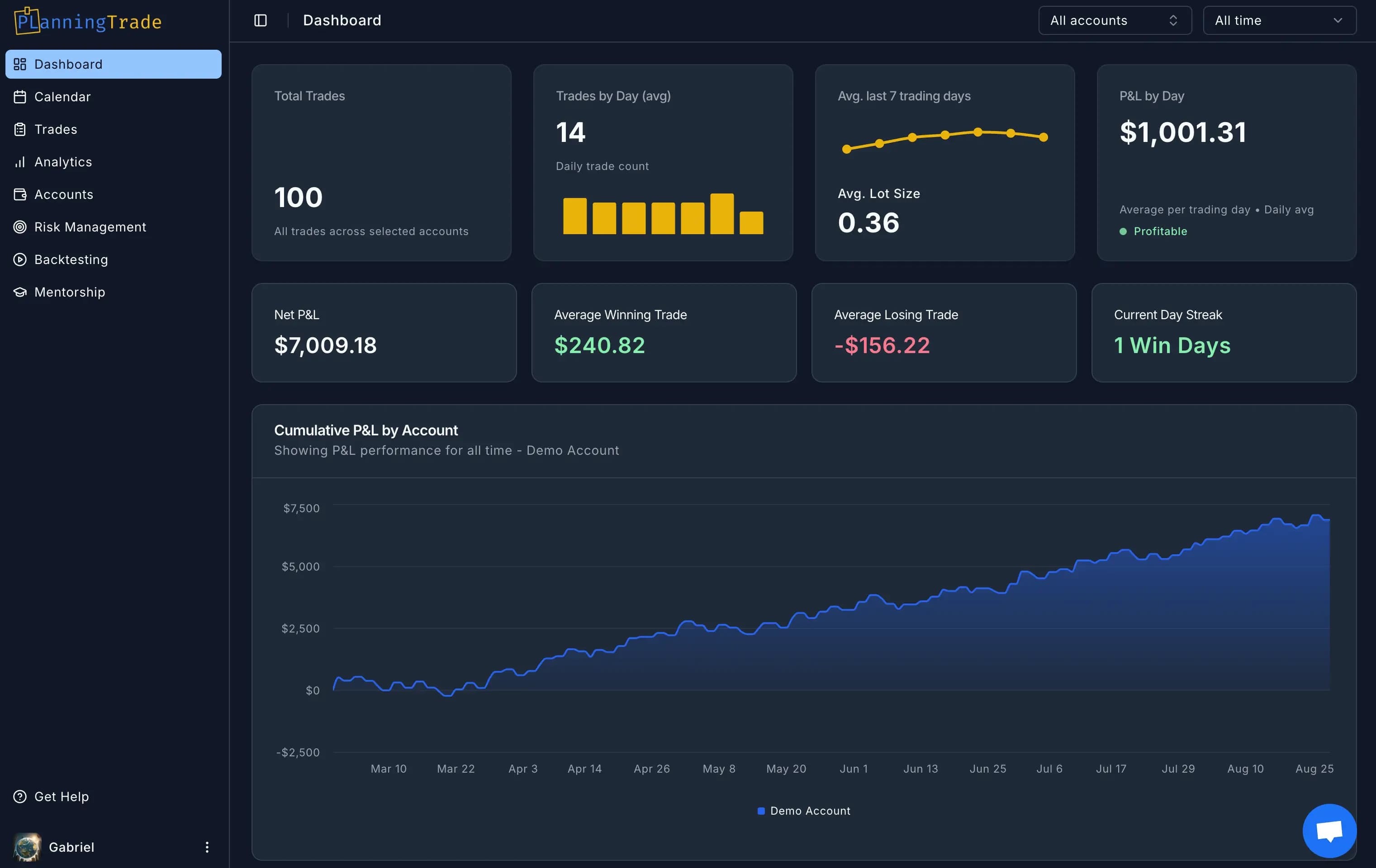This screenshot has width=1376, height=868.
Task: Select the Dashboard icon in the sidebar
Action: coord(20,64)
